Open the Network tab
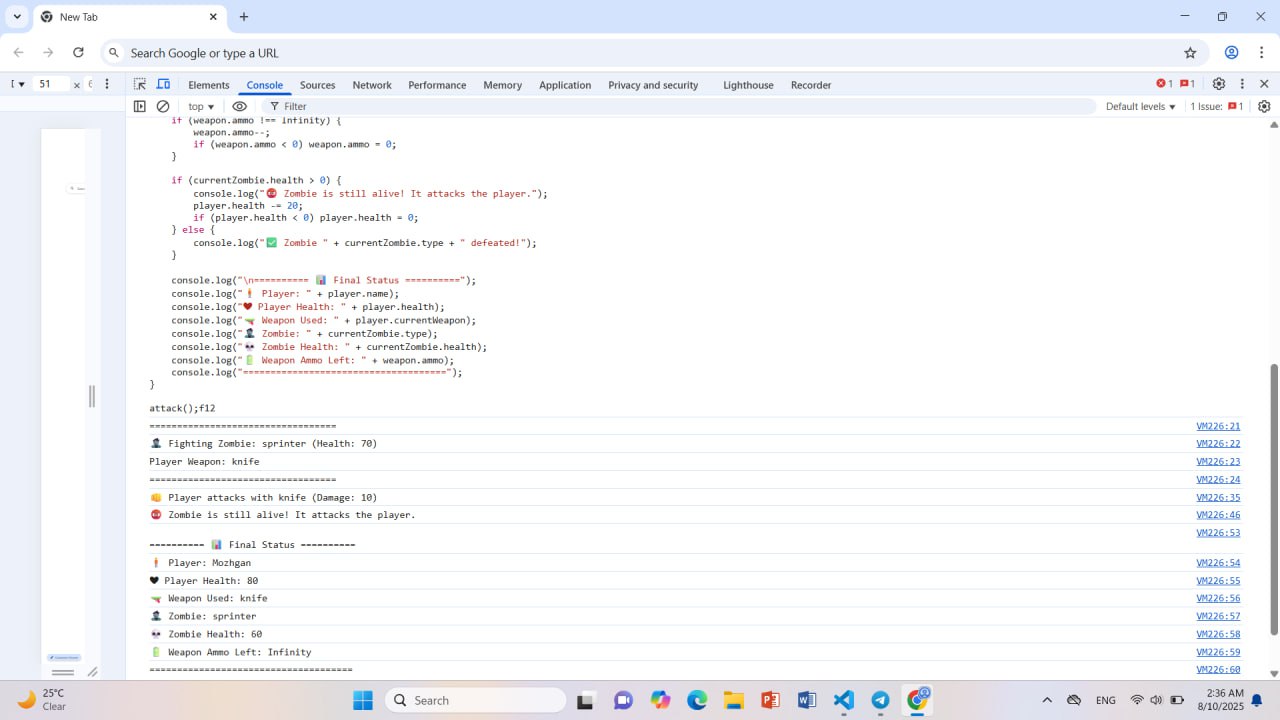Viewport: 1280px width, 720px height. [x=372, y=85]
